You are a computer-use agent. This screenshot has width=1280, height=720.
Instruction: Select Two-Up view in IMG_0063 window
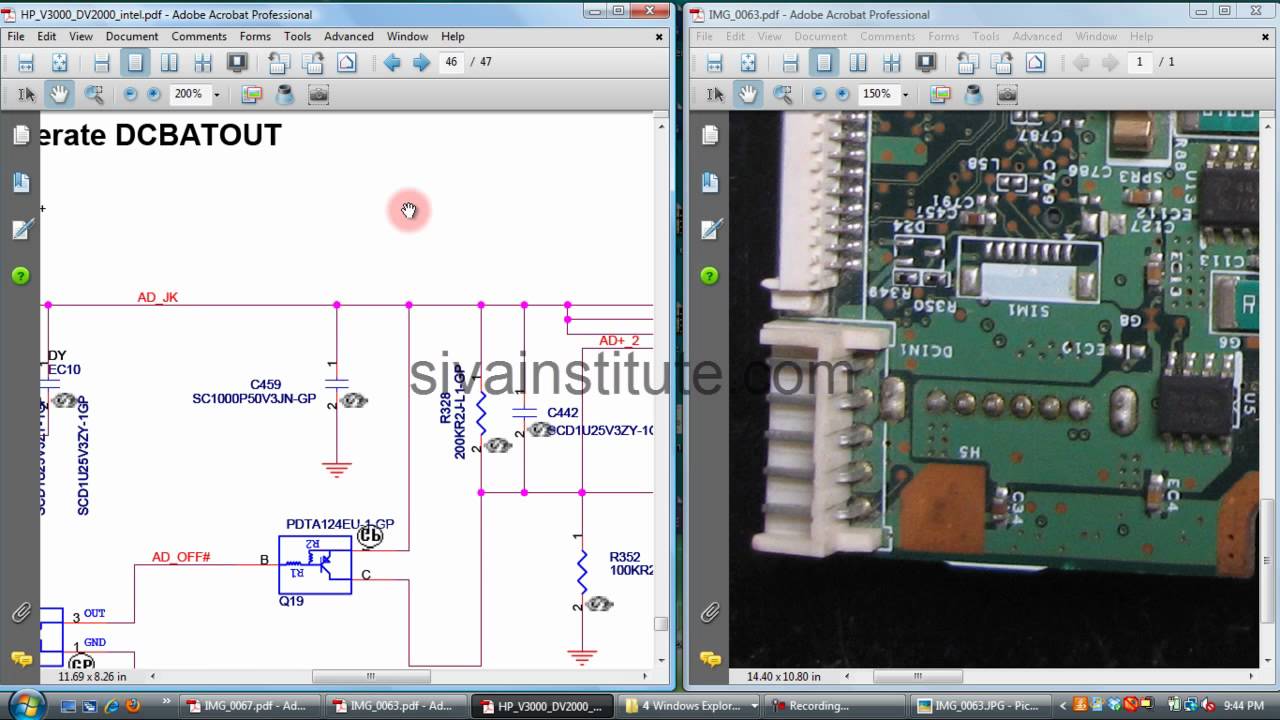858,63
